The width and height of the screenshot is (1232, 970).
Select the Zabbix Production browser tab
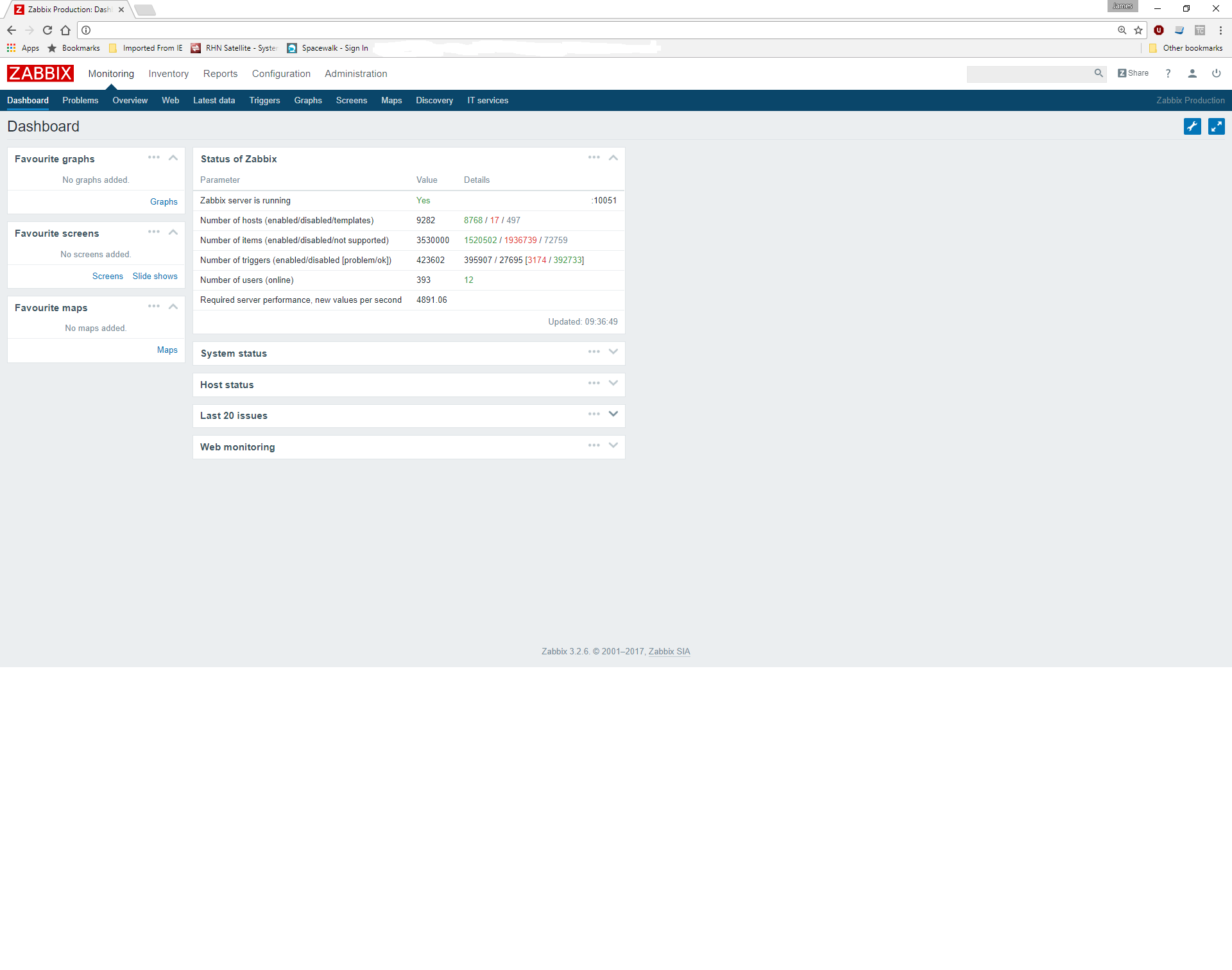click(67, 10)
